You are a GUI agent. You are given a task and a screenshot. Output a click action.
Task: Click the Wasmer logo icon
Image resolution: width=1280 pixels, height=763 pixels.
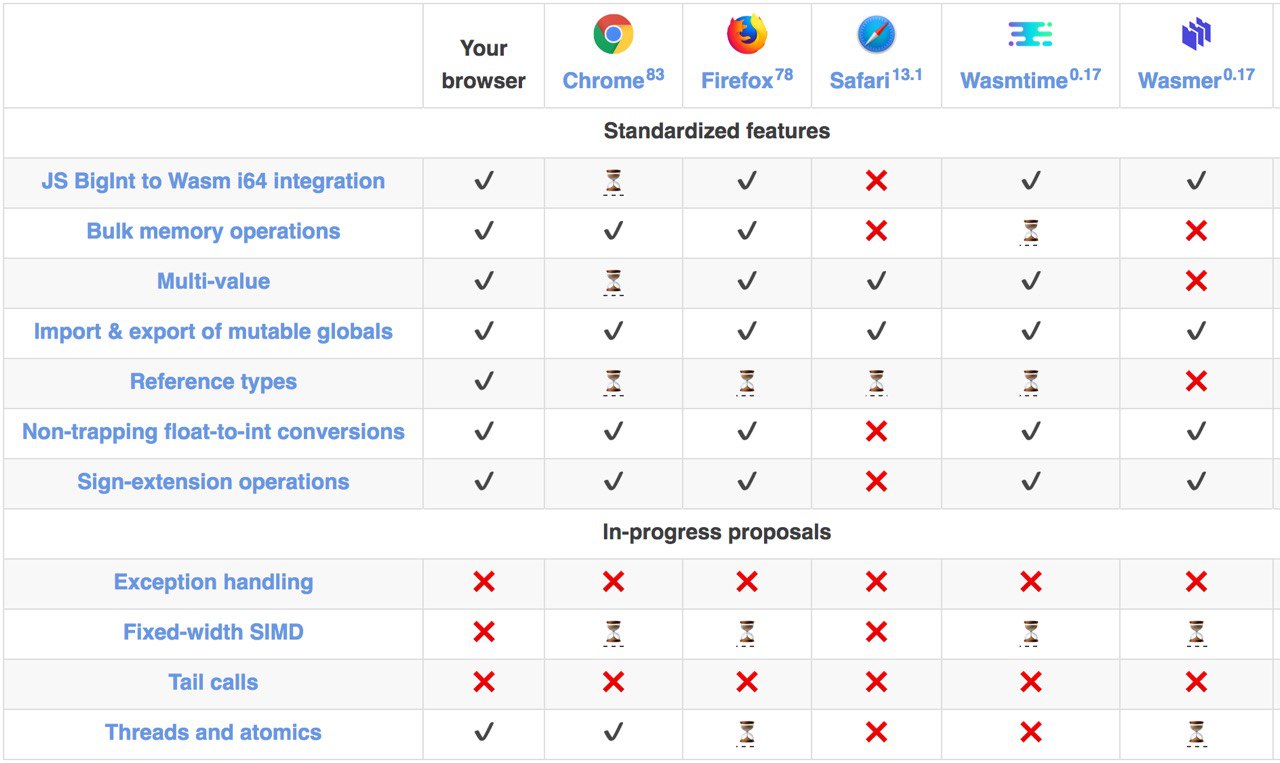(1196, 35)
